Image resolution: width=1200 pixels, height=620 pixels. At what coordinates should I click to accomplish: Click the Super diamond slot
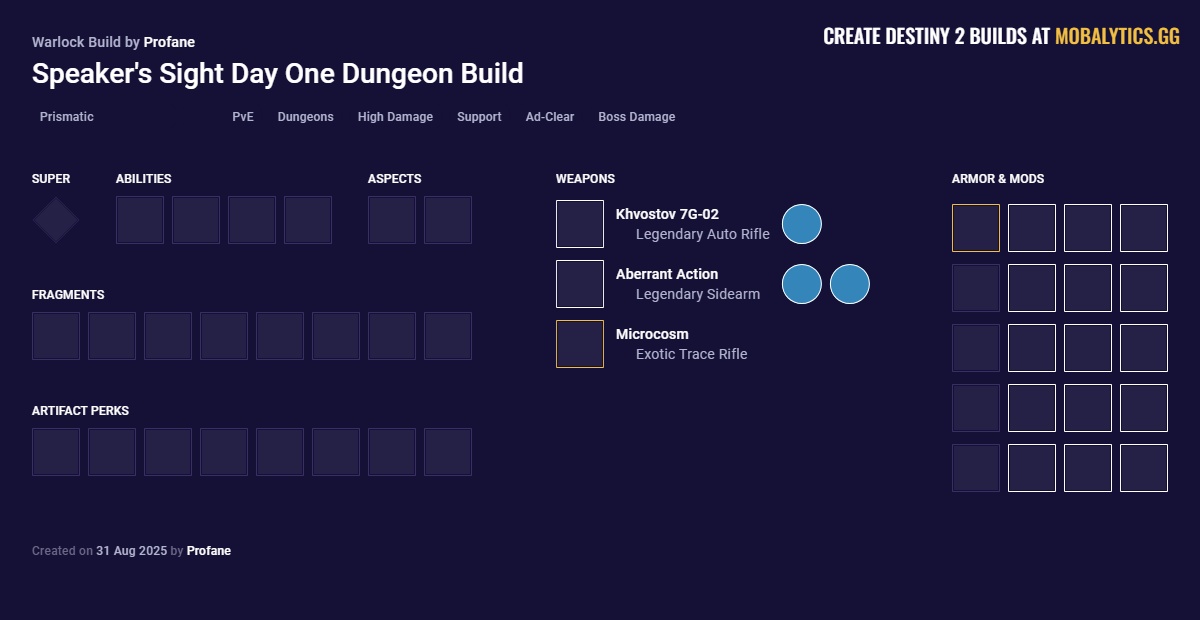[x=55, y=219]
